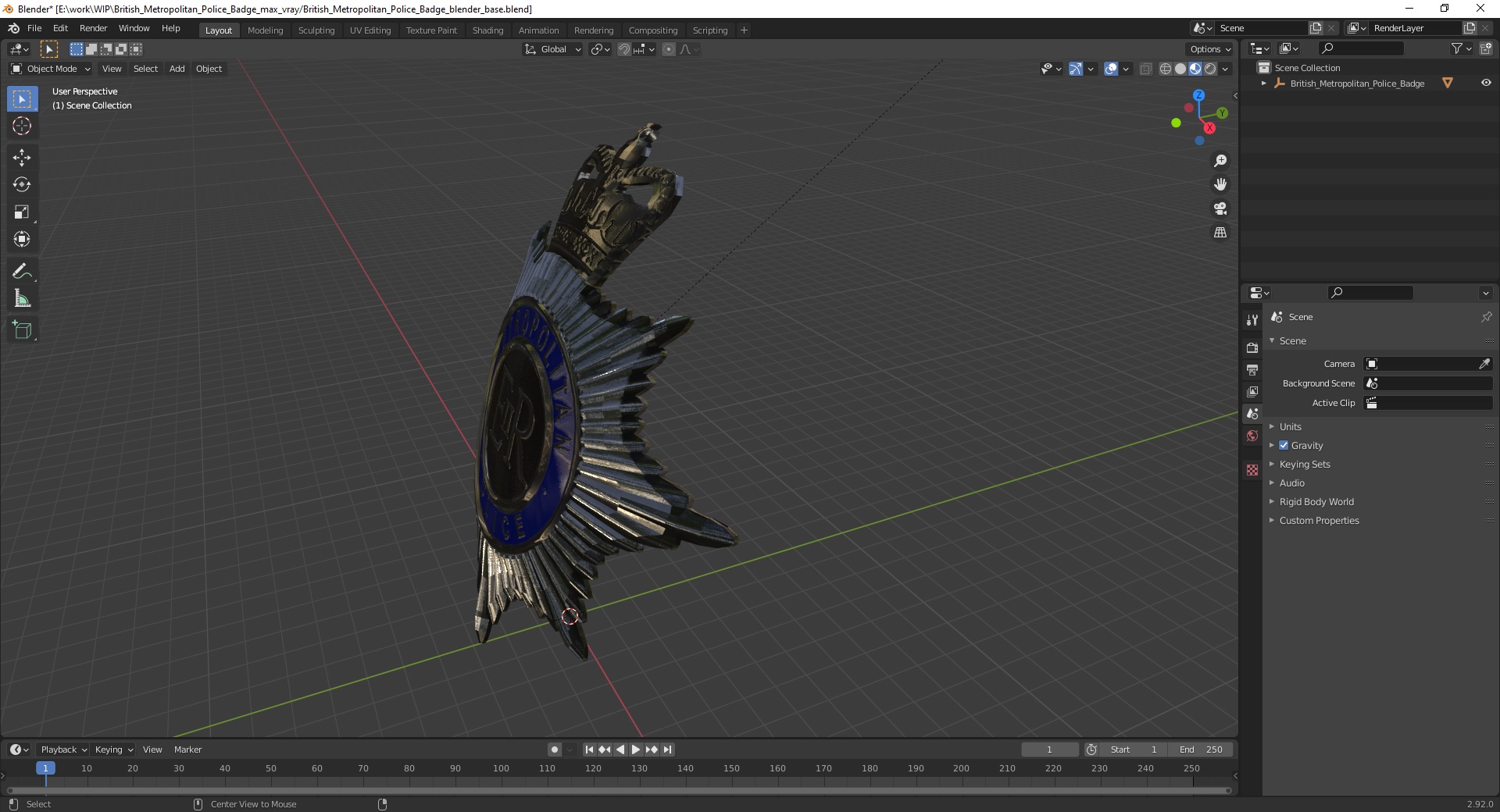This screenshot has height=812, width=1500.
Task: Pin the Scene properties panel
Action: (x=1486, y=317)
